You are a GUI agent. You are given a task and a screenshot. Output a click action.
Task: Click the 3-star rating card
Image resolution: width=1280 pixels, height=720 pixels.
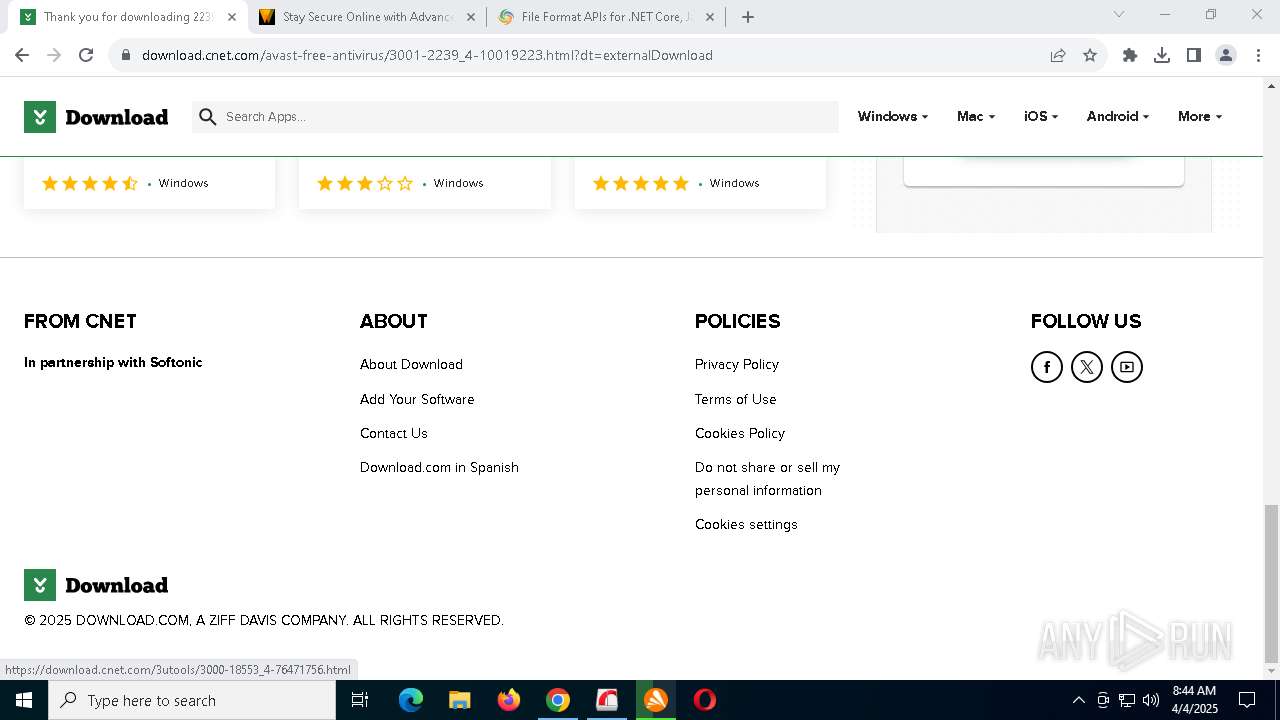click(425, 183)
